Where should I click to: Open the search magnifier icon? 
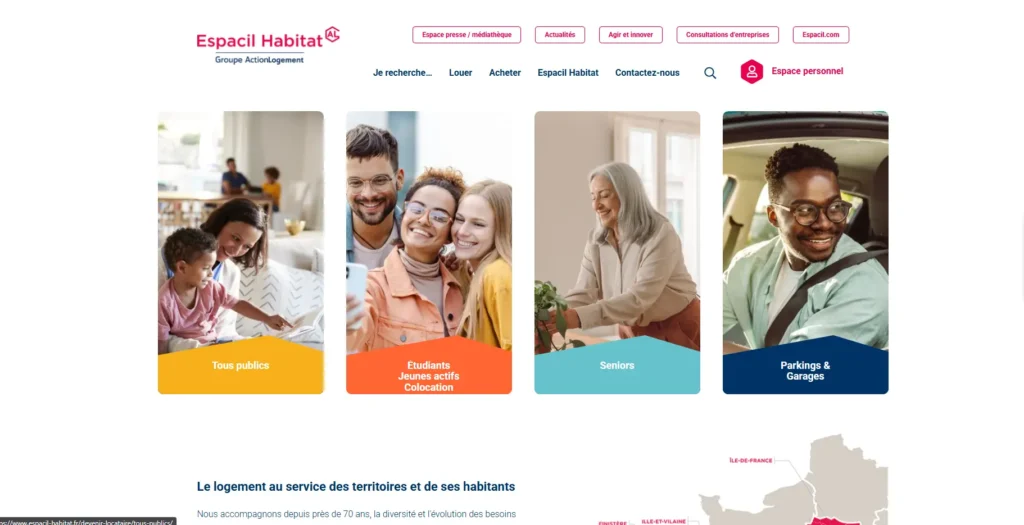pyautogui.click(x=710, y=73)
